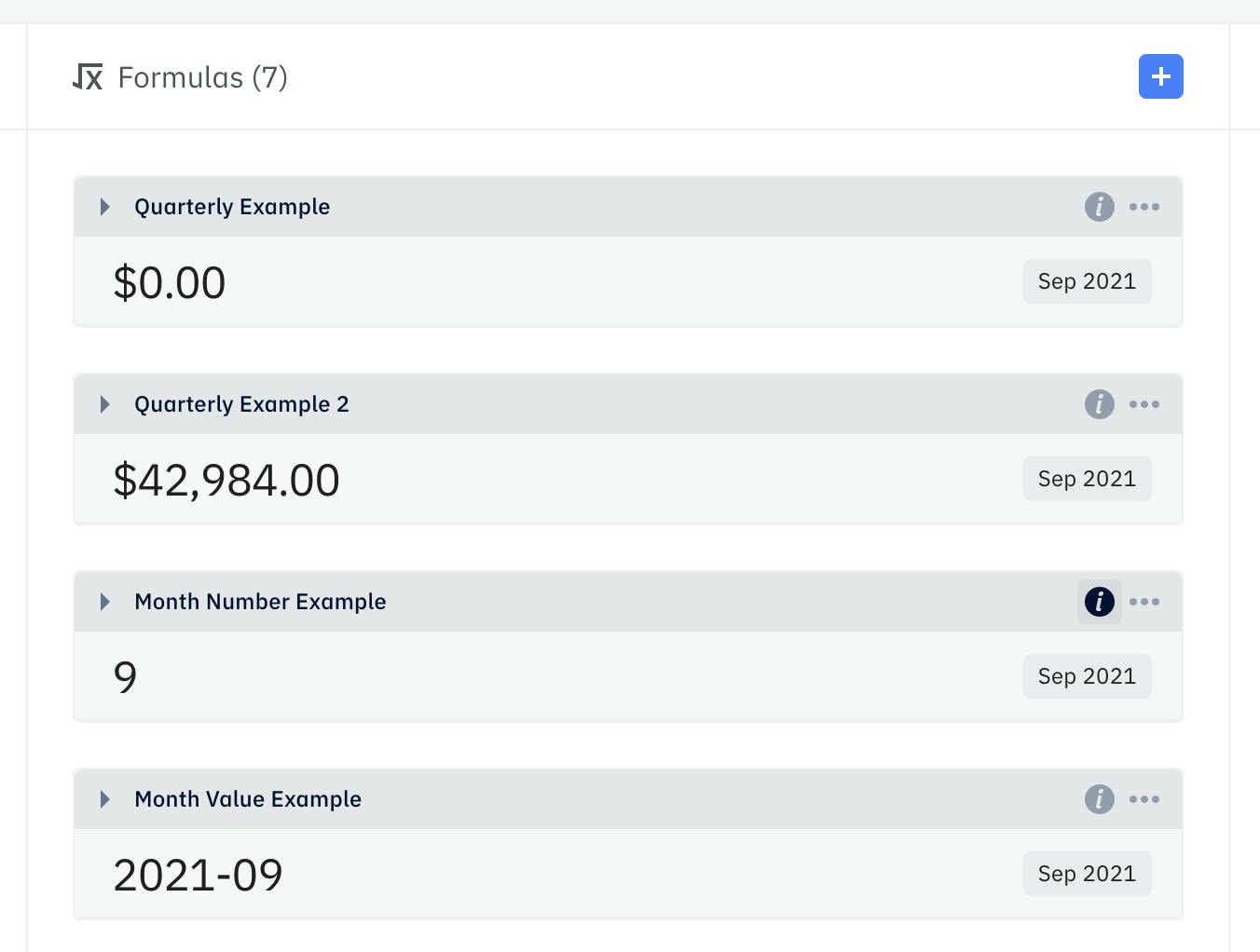Expand the Quarterly Example formula
The width and height of the screenshot is (1260, 952).
point(105,207)
